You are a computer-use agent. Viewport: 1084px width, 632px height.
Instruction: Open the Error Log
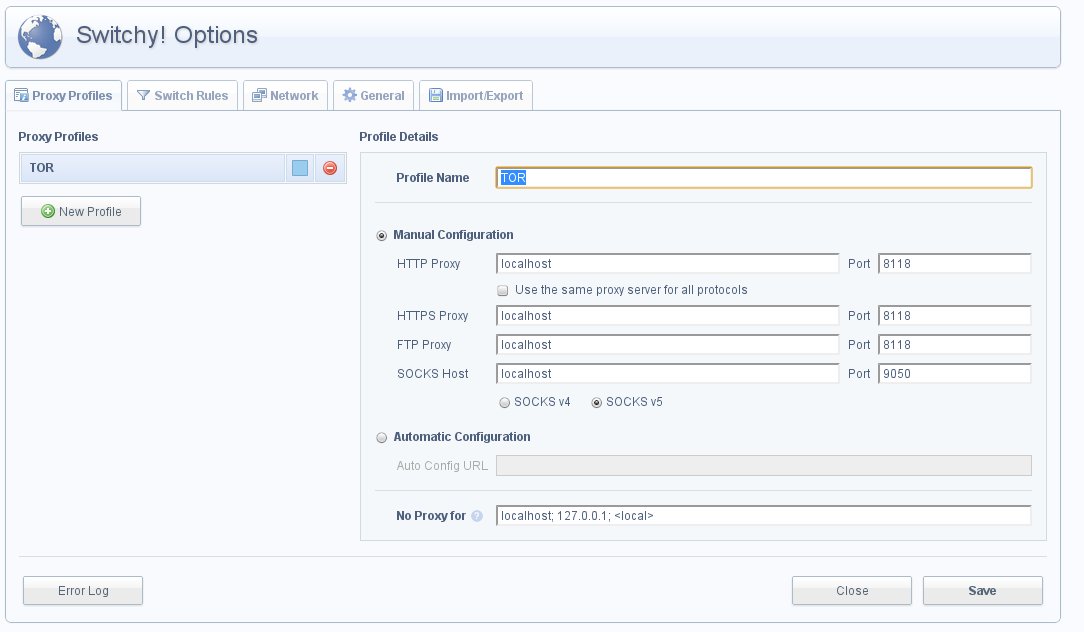click(83, 591)
